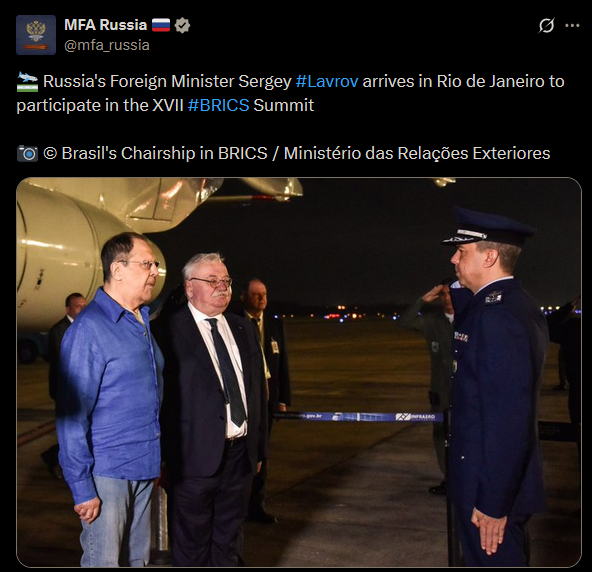Open the three-dot more options menu
The width and height of the screenshot is (592, 572).
click(572, 25)
